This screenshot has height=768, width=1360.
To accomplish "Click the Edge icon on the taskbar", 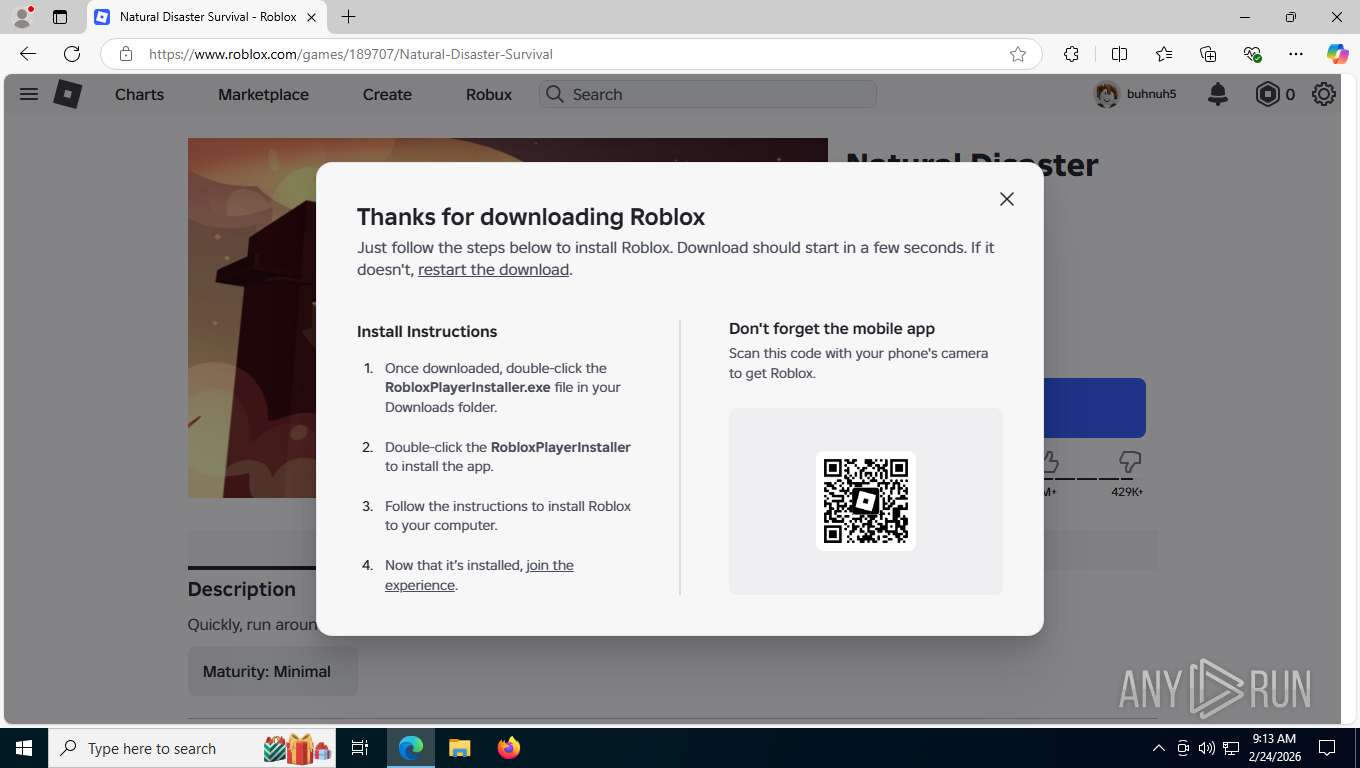I will tap(411, 748).
